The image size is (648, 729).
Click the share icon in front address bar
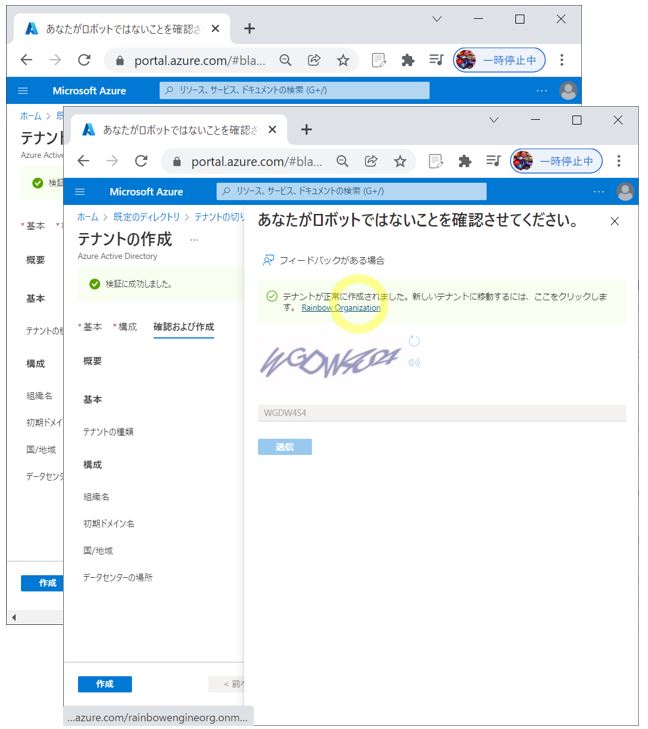click(371, 161)
